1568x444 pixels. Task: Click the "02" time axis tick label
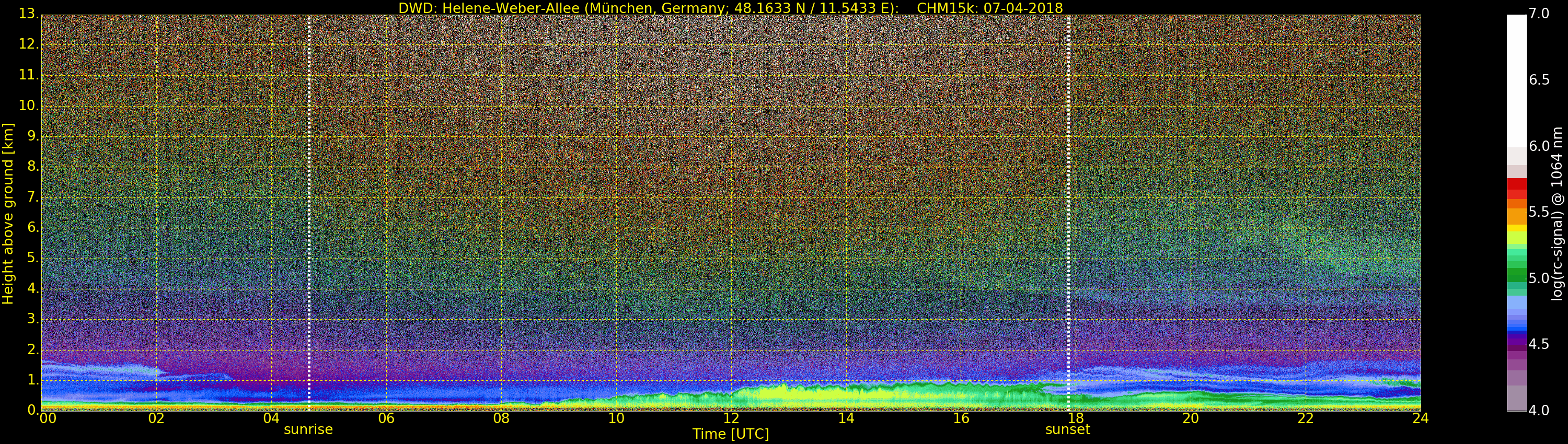[x=156, y=418]
